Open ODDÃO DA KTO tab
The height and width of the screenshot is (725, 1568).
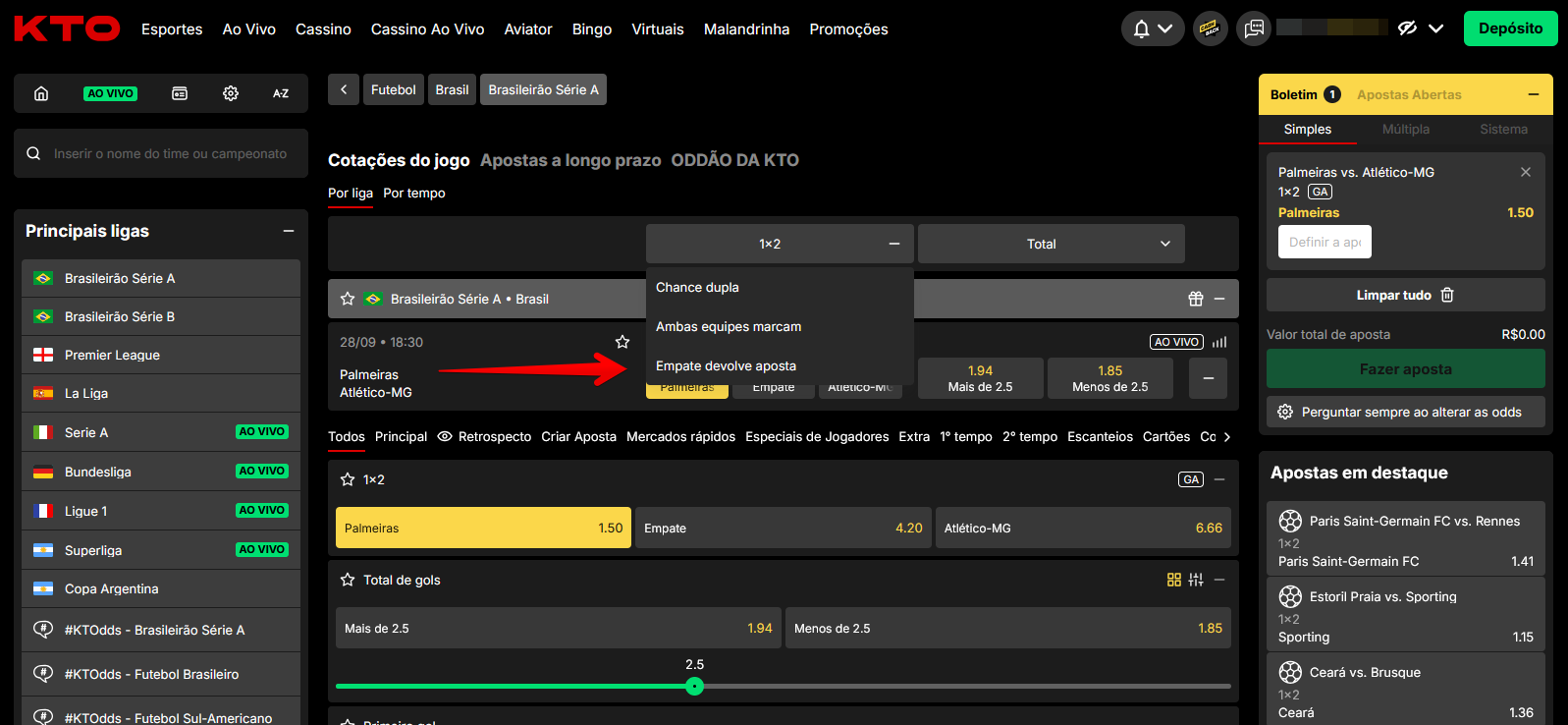tap(734, 160)
